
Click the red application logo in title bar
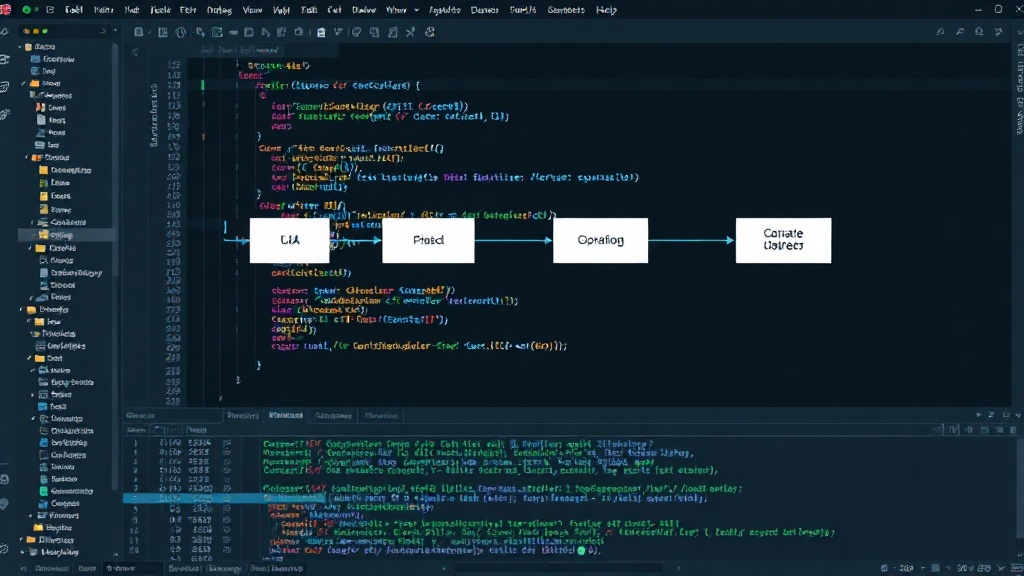pos(6,9)
